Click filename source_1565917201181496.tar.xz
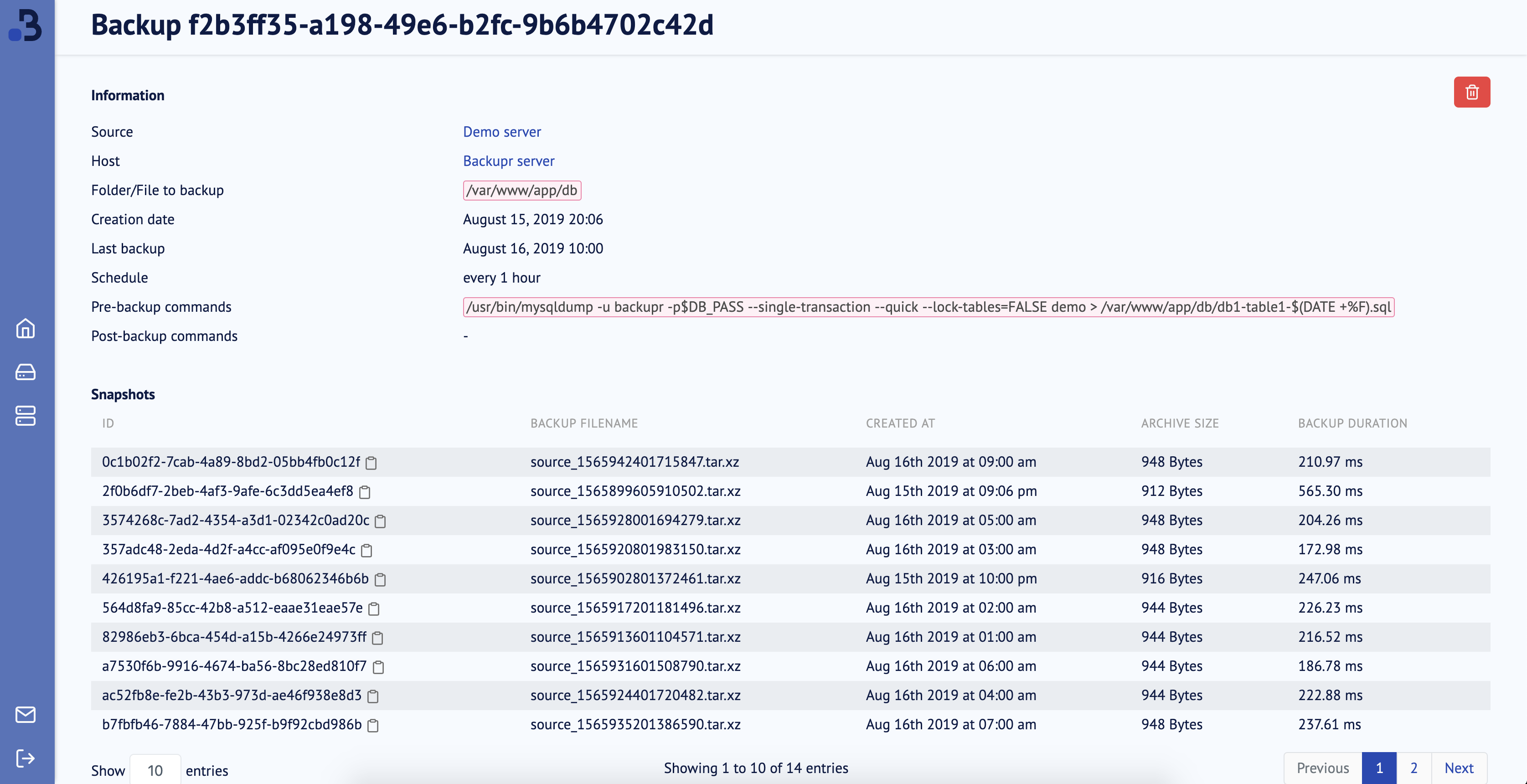Screen dimensions: 1527x784 [x=635, y=608]
